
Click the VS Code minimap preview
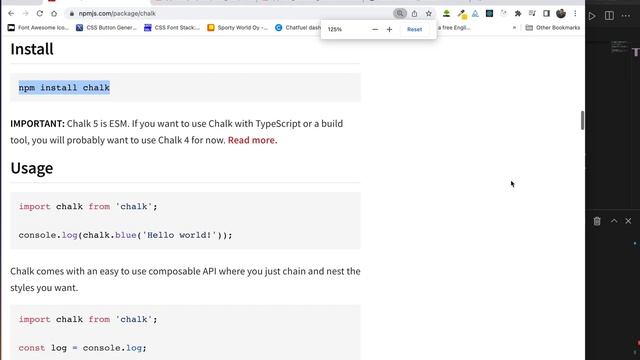click(x=620, y=46)
